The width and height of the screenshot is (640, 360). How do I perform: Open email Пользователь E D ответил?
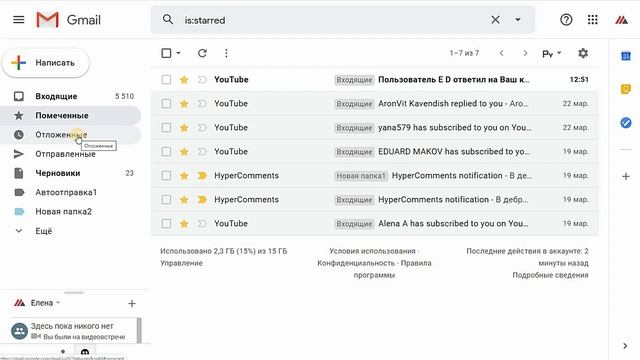[x=453, y=80]
